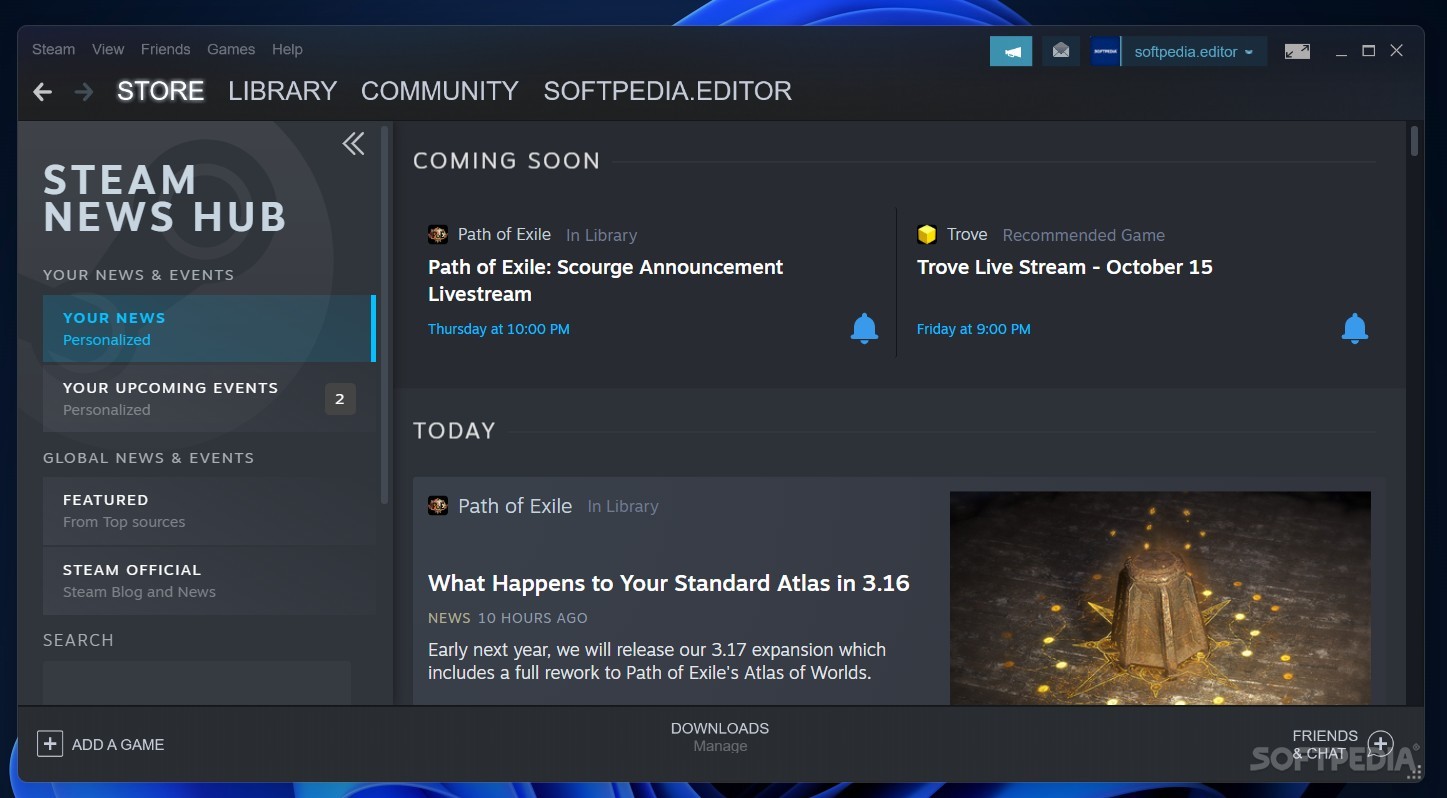Click Thursday at 10:00 PM event time

pyautogui.click(x=498, y=329)
